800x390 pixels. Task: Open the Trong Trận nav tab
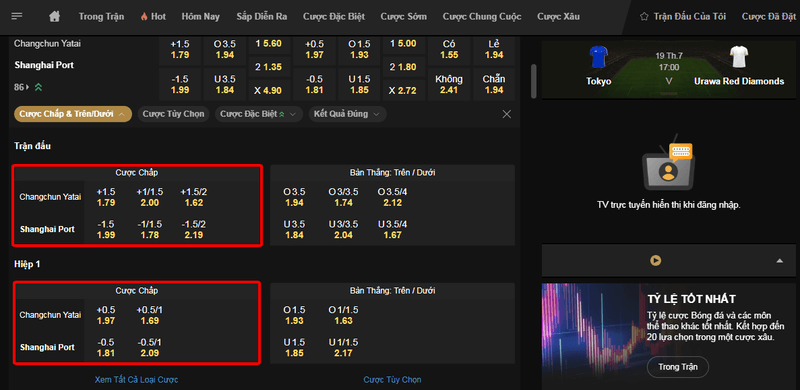pos(102,16)
